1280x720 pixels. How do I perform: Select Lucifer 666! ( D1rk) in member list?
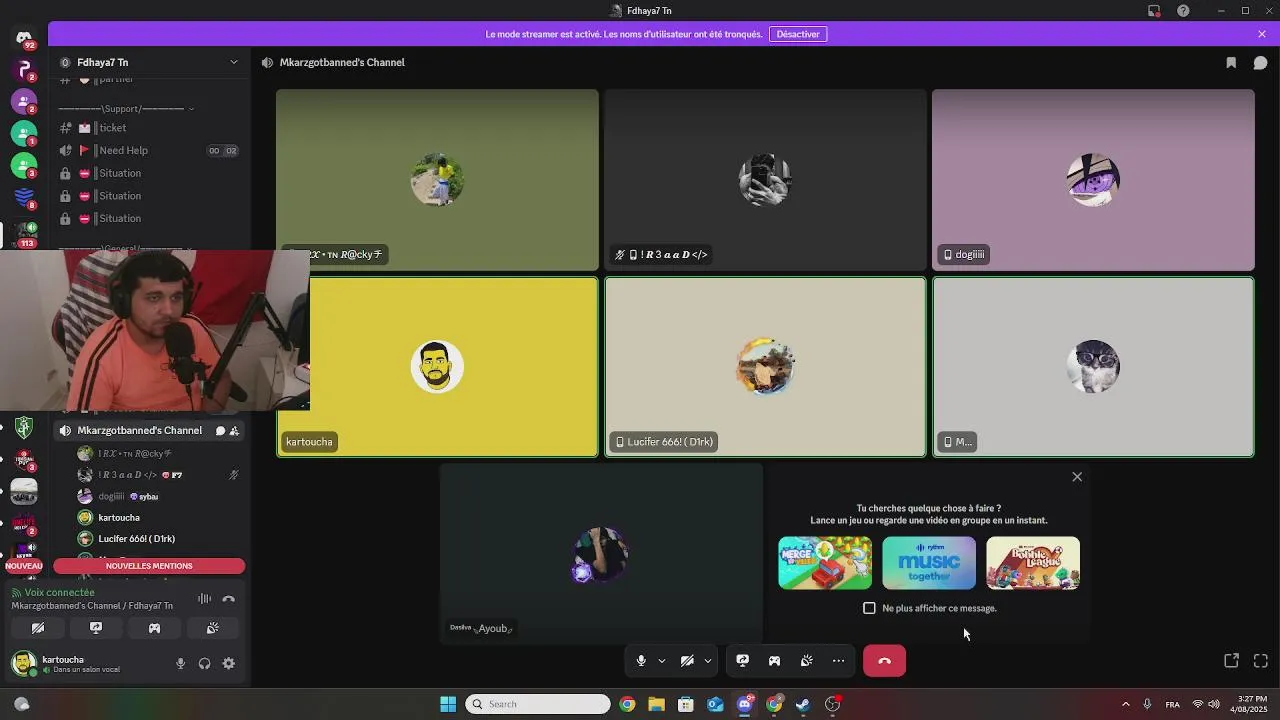tap(160, 539)
